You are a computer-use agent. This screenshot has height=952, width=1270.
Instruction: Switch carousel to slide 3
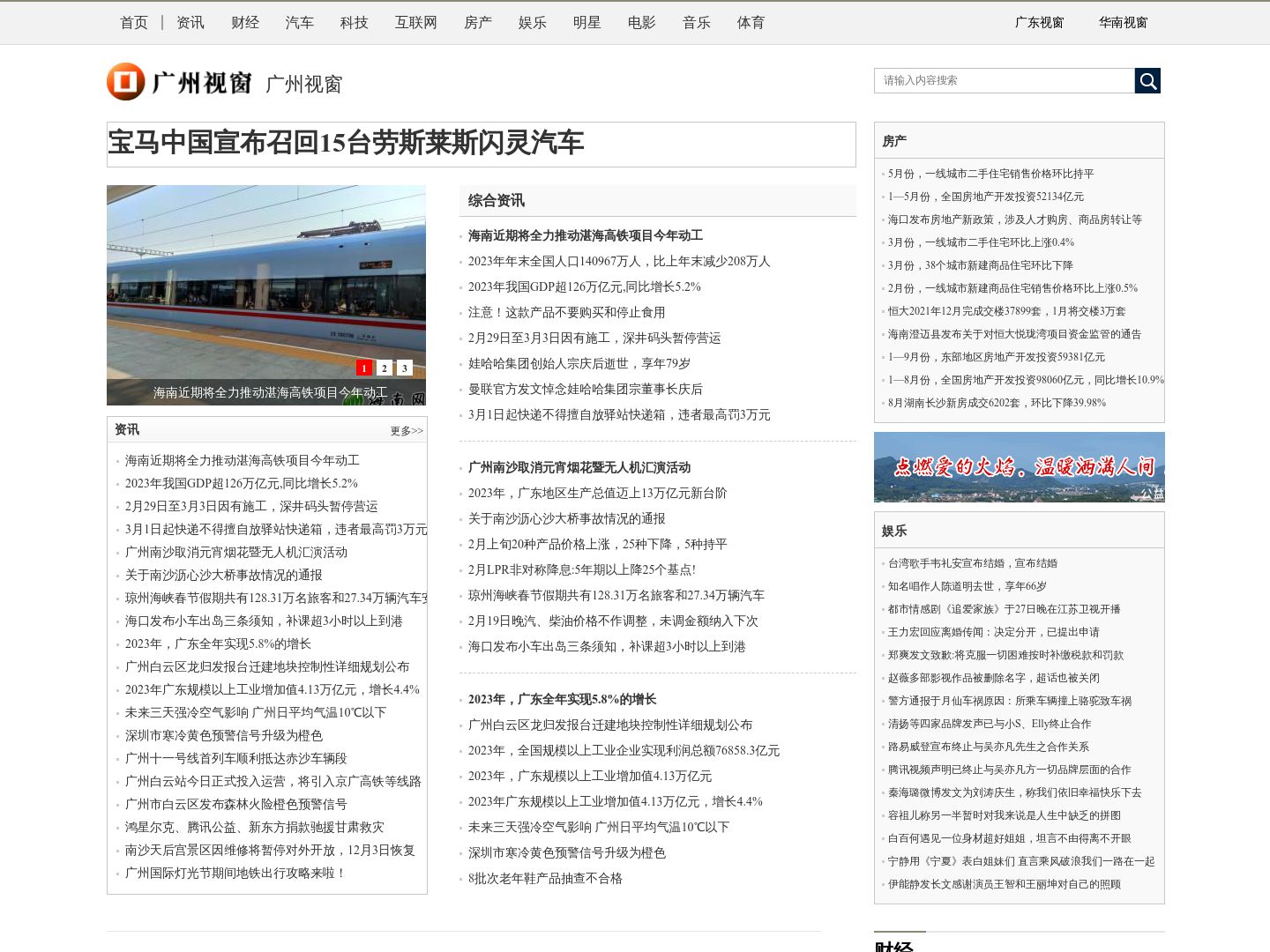404,368
